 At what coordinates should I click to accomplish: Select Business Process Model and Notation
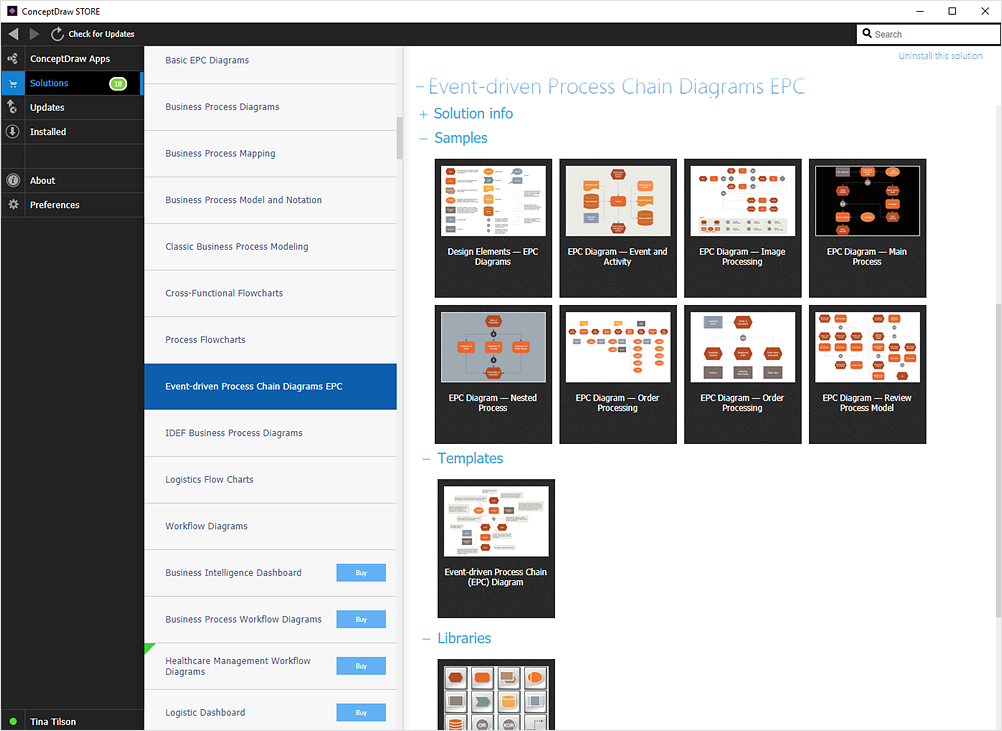click(x=270, y=201)
